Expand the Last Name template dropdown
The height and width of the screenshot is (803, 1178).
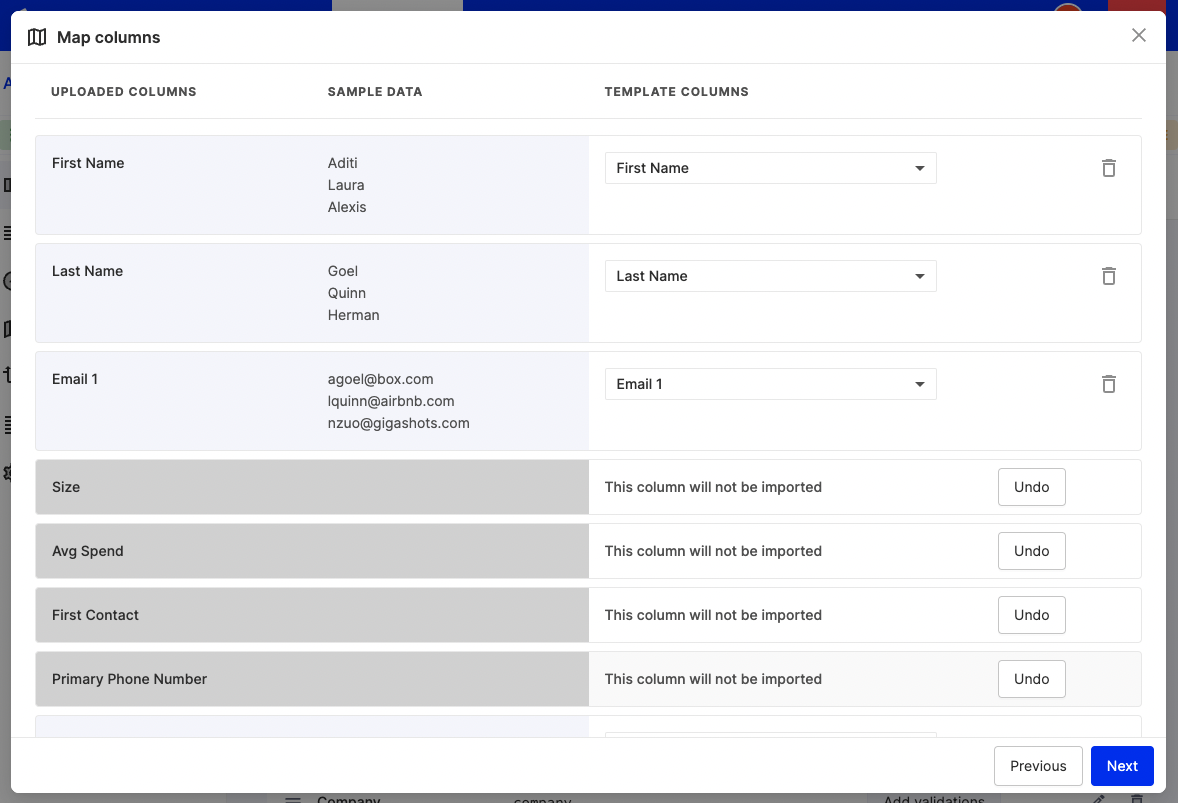pyautogui.click(x=770, y=276)
